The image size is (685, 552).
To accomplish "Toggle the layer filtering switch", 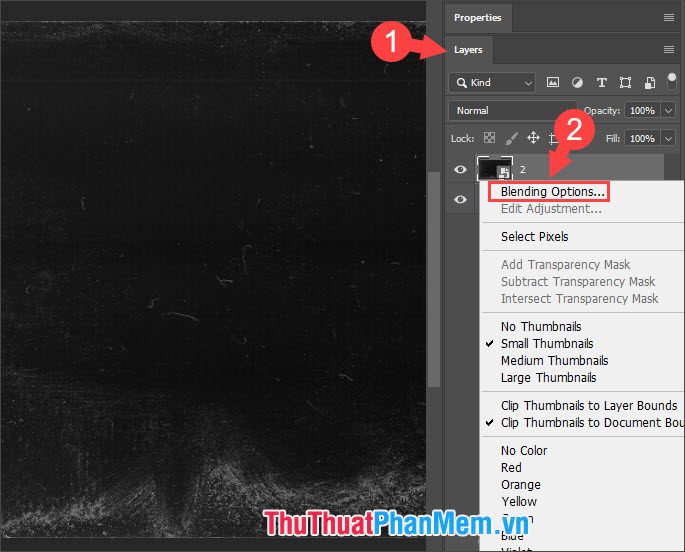I will pyautogui.click(x=672, y=80).
